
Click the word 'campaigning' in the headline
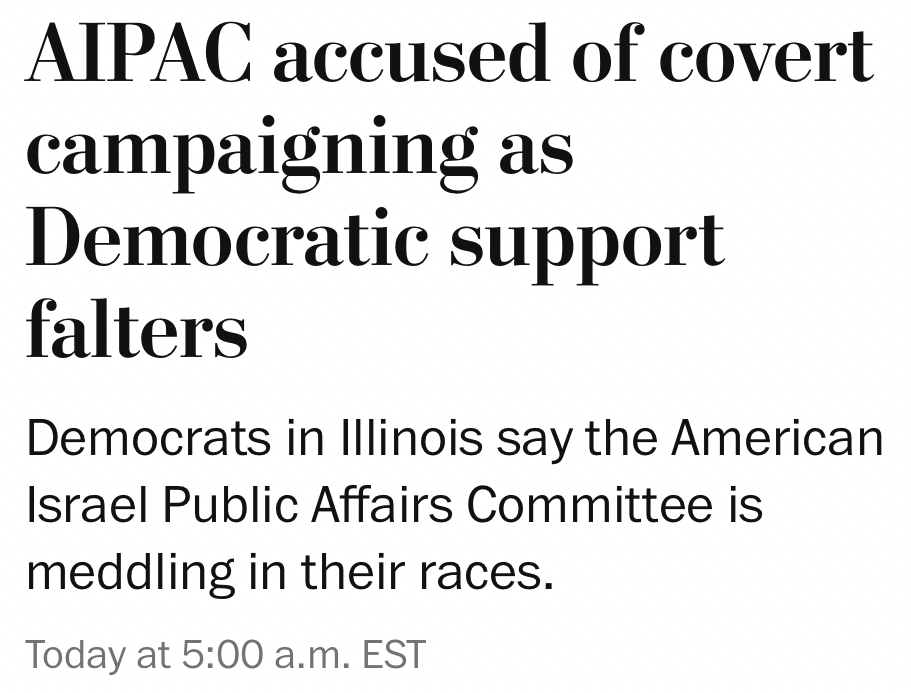[251, 150]
